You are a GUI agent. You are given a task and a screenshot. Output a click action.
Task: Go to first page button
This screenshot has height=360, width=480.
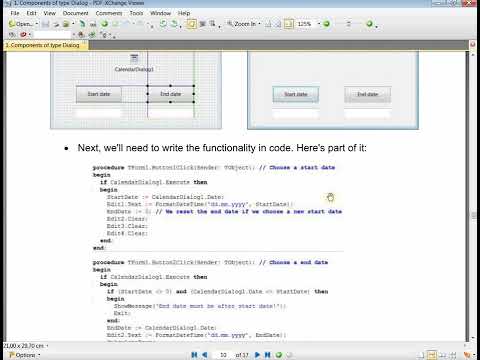(x=194, y=355)
